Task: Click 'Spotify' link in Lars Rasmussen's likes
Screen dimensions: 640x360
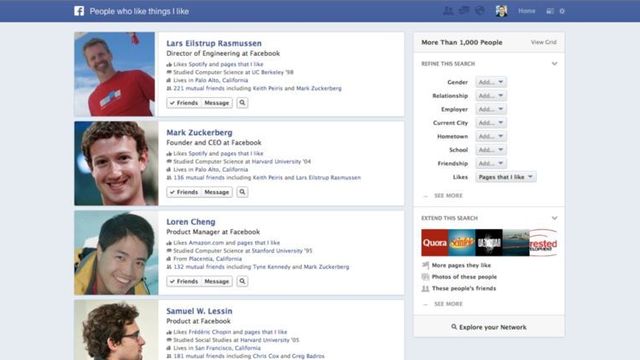Action: click(198, 64)
